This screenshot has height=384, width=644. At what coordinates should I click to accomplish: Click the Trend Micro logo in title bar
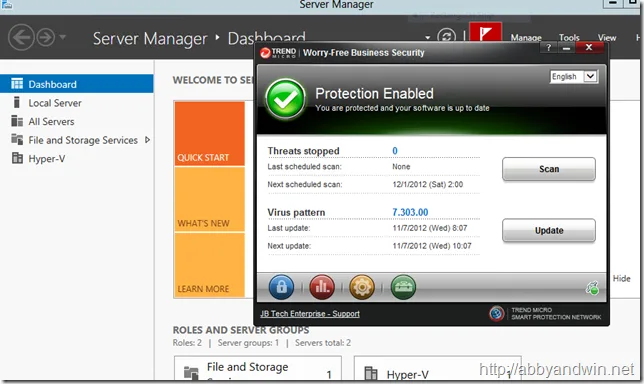[x=278, y=53]
